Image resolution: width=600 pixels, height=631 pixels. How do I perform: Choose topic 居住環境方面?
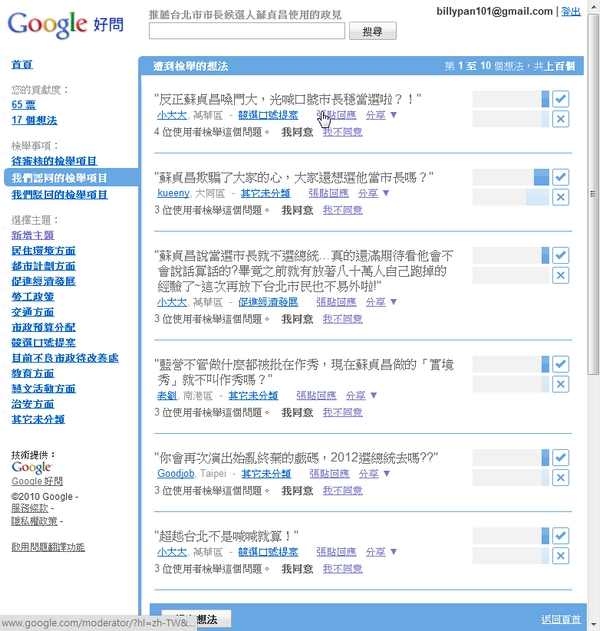pyautogui.click(x=43, y=251)
